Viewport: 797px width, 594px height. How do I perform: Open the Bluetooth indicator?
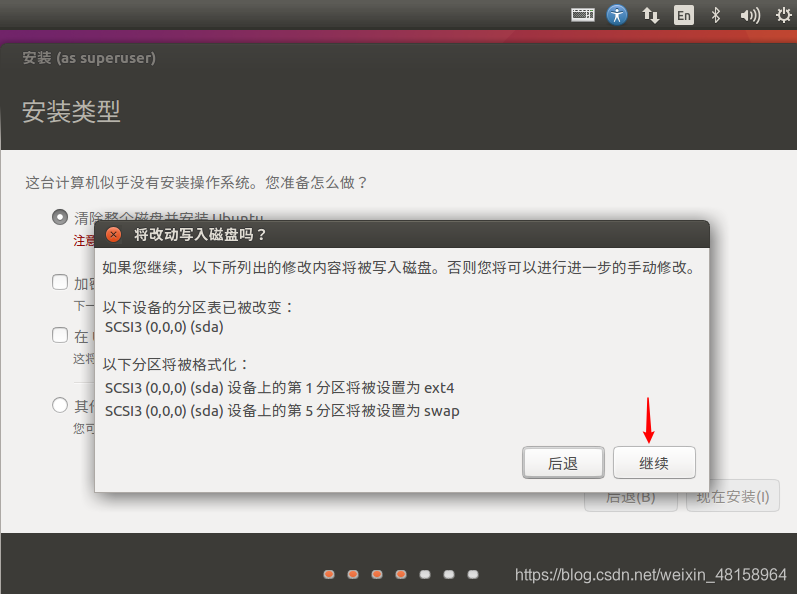click(x=716, y=15)
